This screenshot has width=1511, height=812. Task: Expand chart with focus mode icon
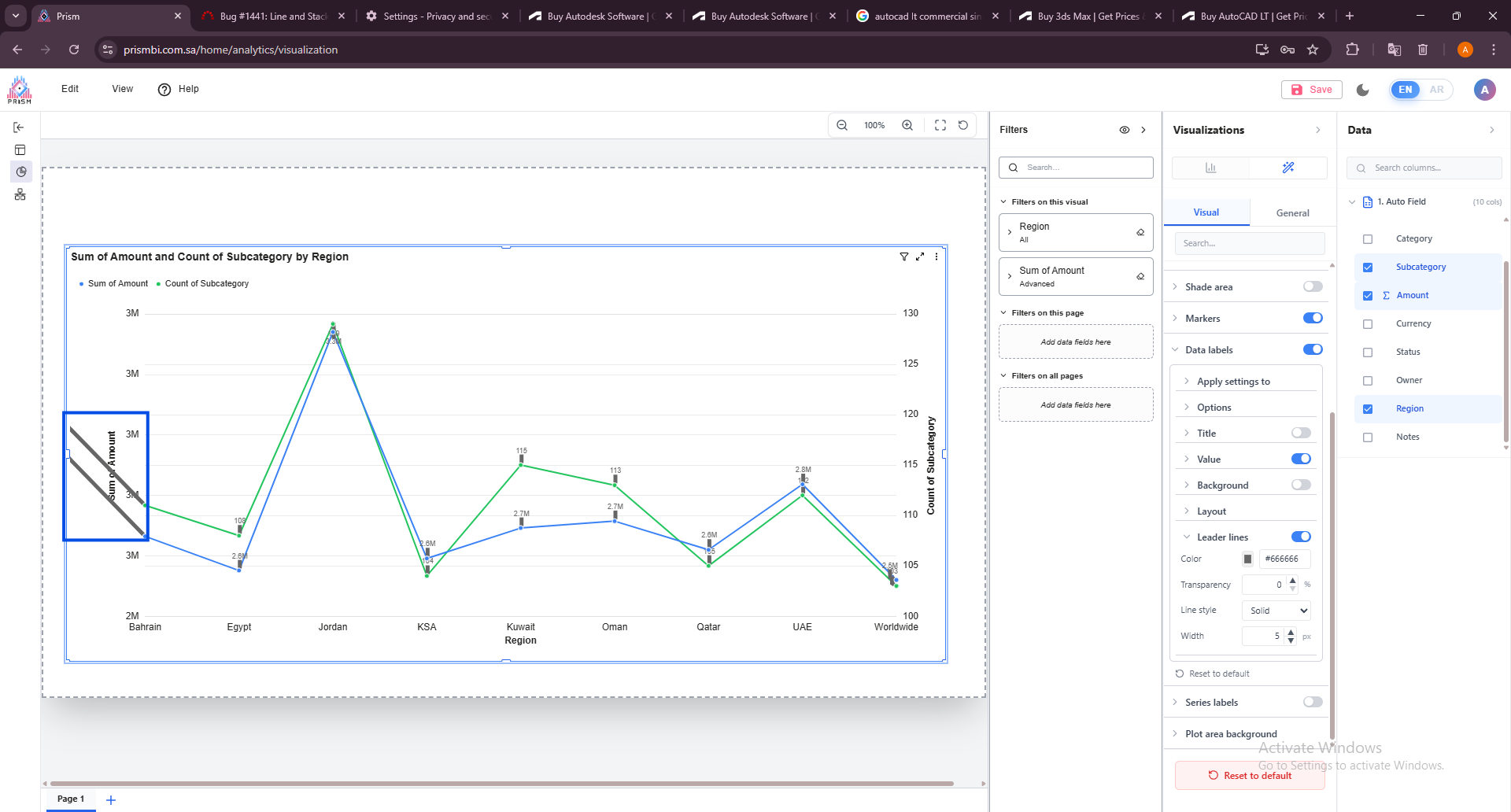[x=920, y=257]
